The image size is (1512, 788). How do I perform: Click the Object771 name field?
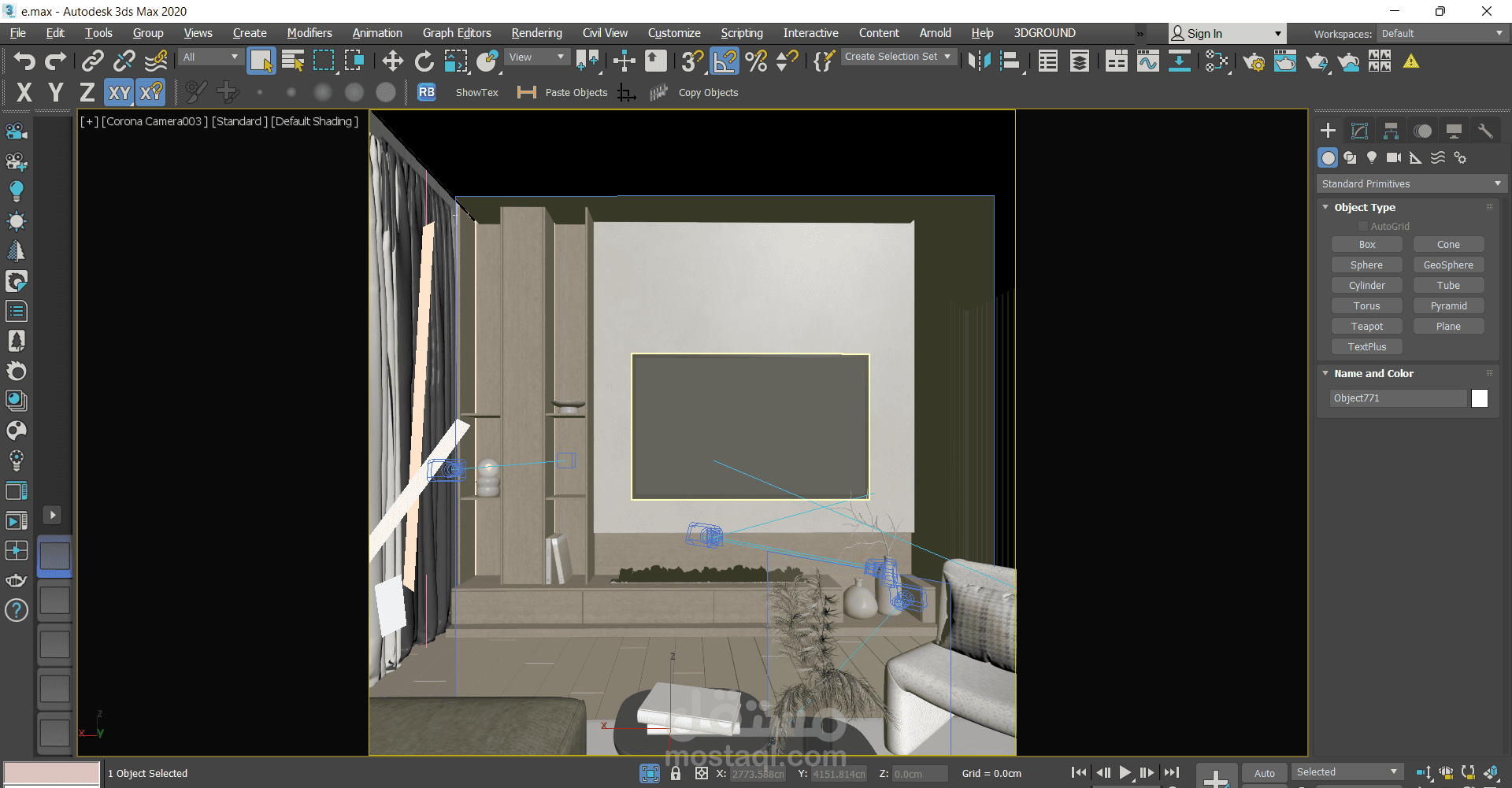1399,398
